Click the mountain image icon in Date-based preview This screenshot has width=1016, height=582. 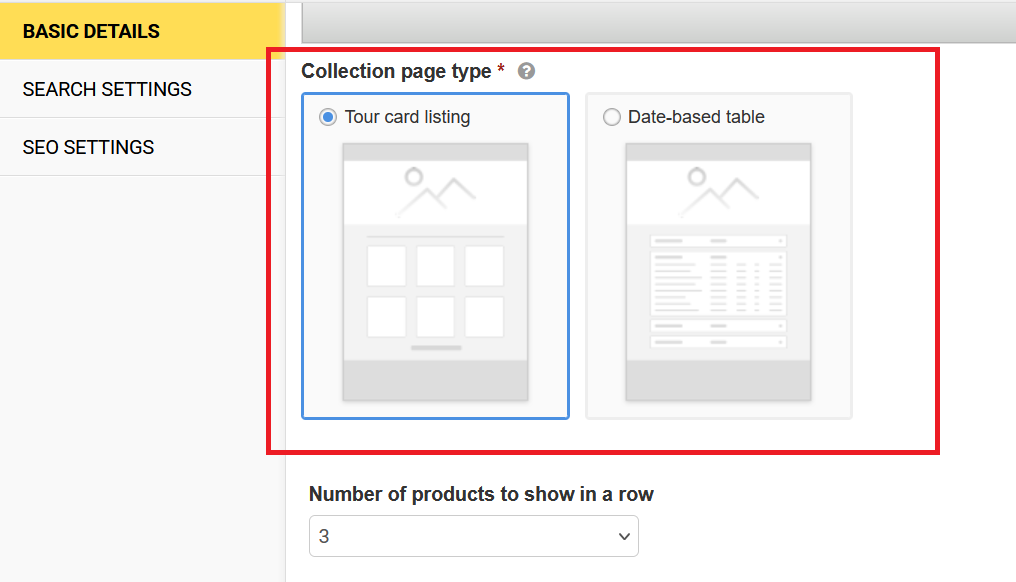pyautogui.click(x=718, y=192)
